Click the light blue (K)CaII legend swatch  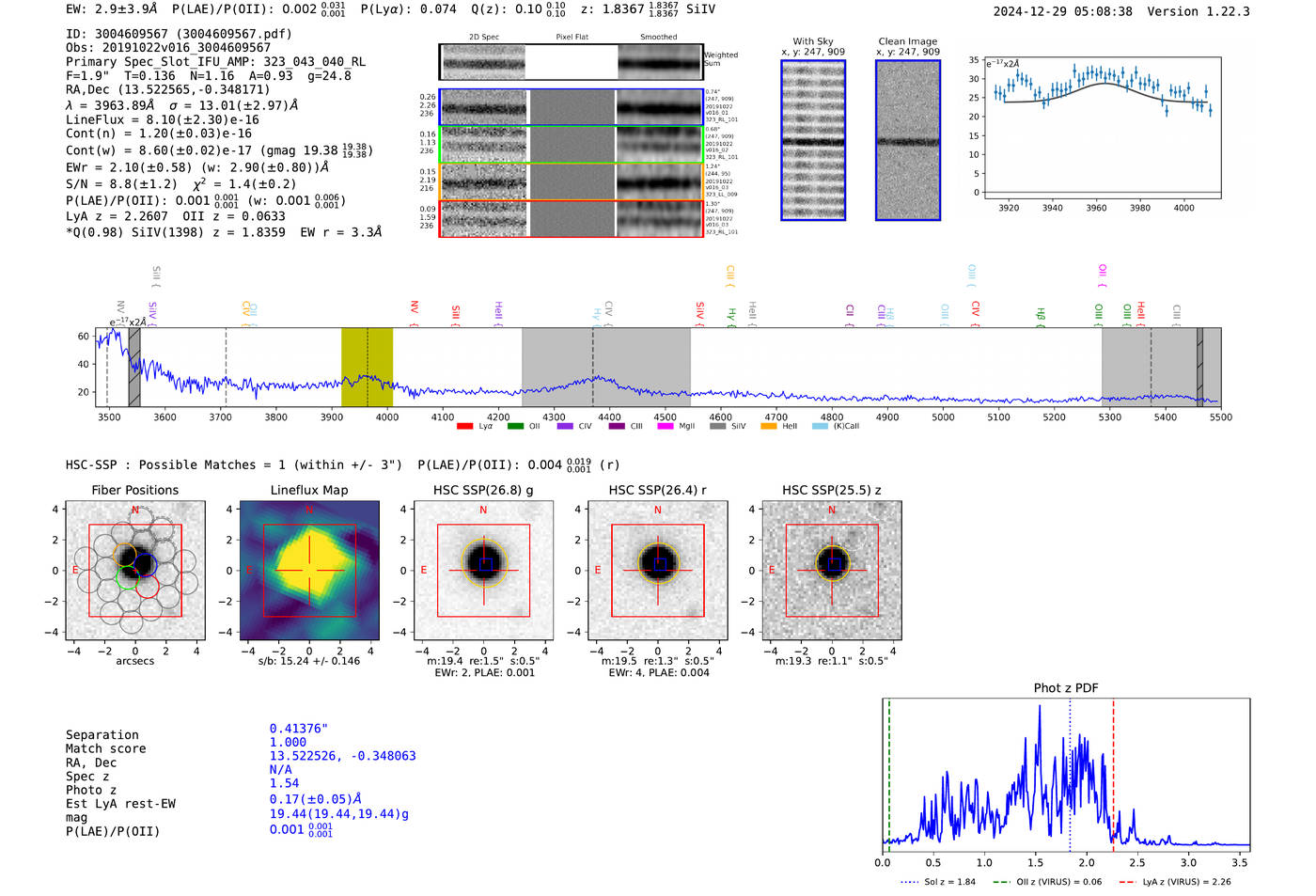(821, 427)
